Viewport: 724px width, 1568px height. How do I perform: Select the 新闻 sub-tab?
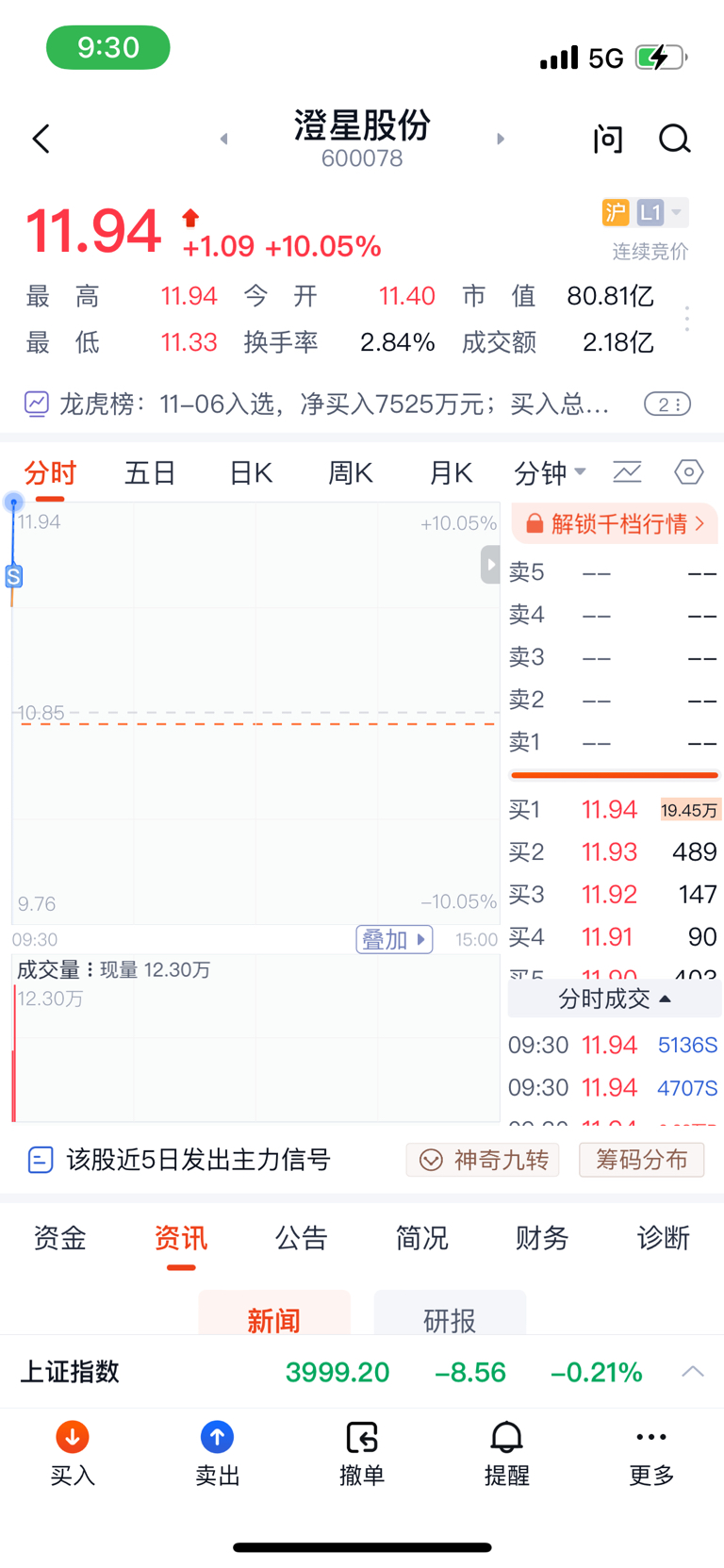click(x=274, y=1313)
